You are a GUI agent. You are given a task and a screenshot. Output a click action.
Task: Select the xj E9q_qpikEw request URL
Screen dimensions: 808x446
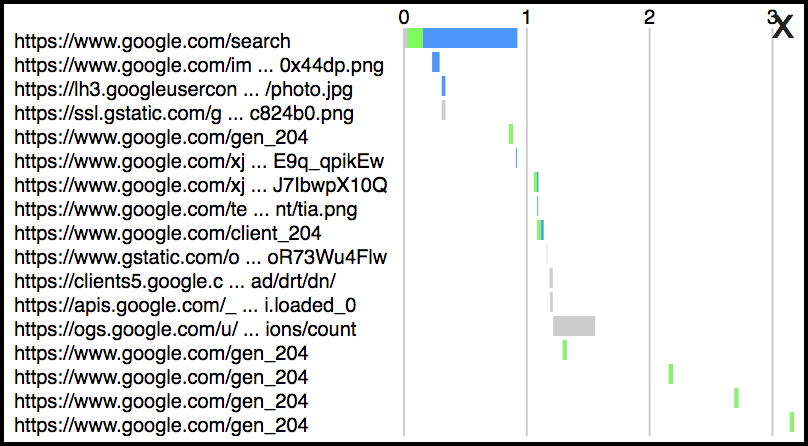199,161
